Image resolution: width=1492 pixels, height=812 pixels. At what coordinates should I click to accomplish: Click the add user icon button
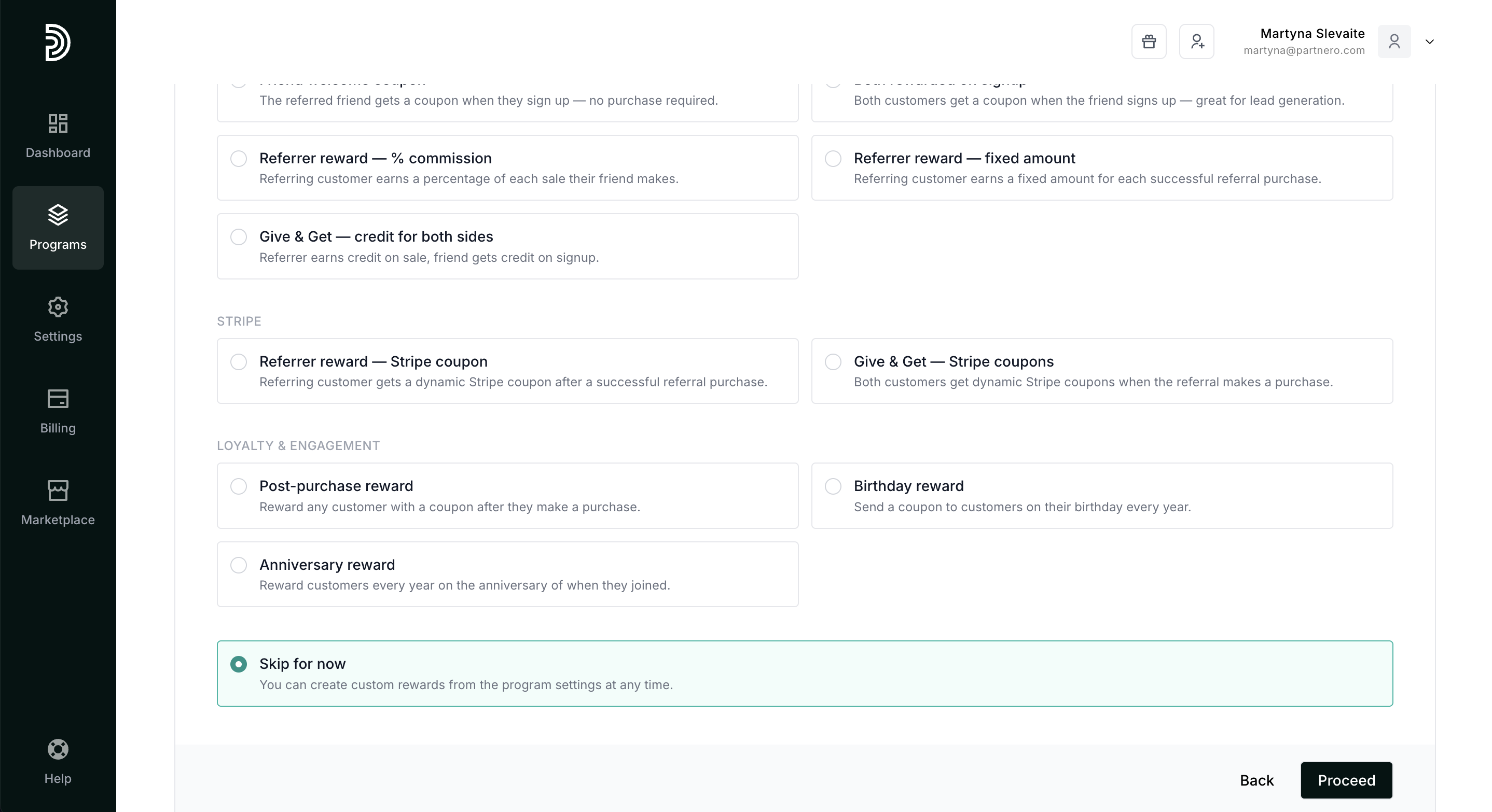[x=1197, y=41]
